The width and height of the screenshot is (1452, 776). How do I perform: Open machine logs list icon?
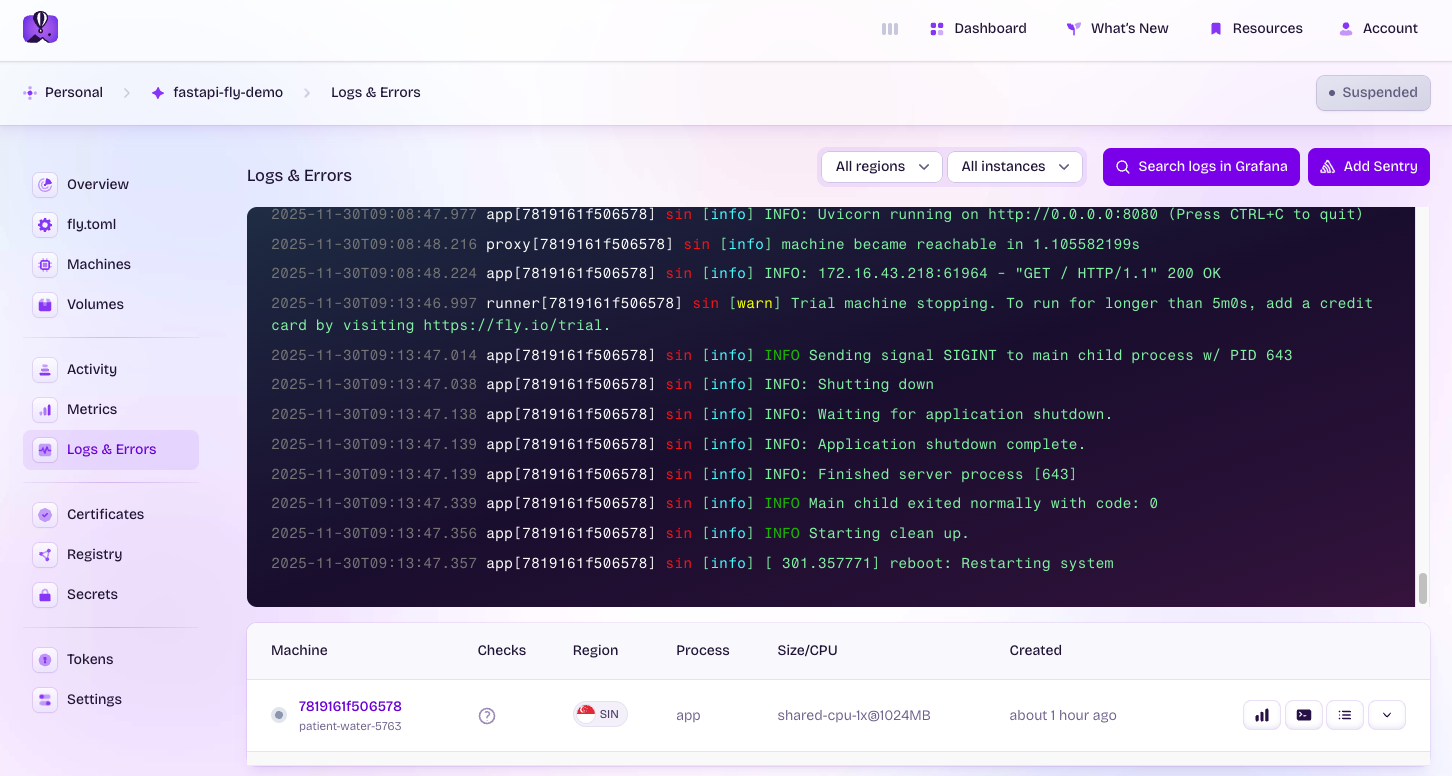pyautogui.click(x=1345, y=715)
